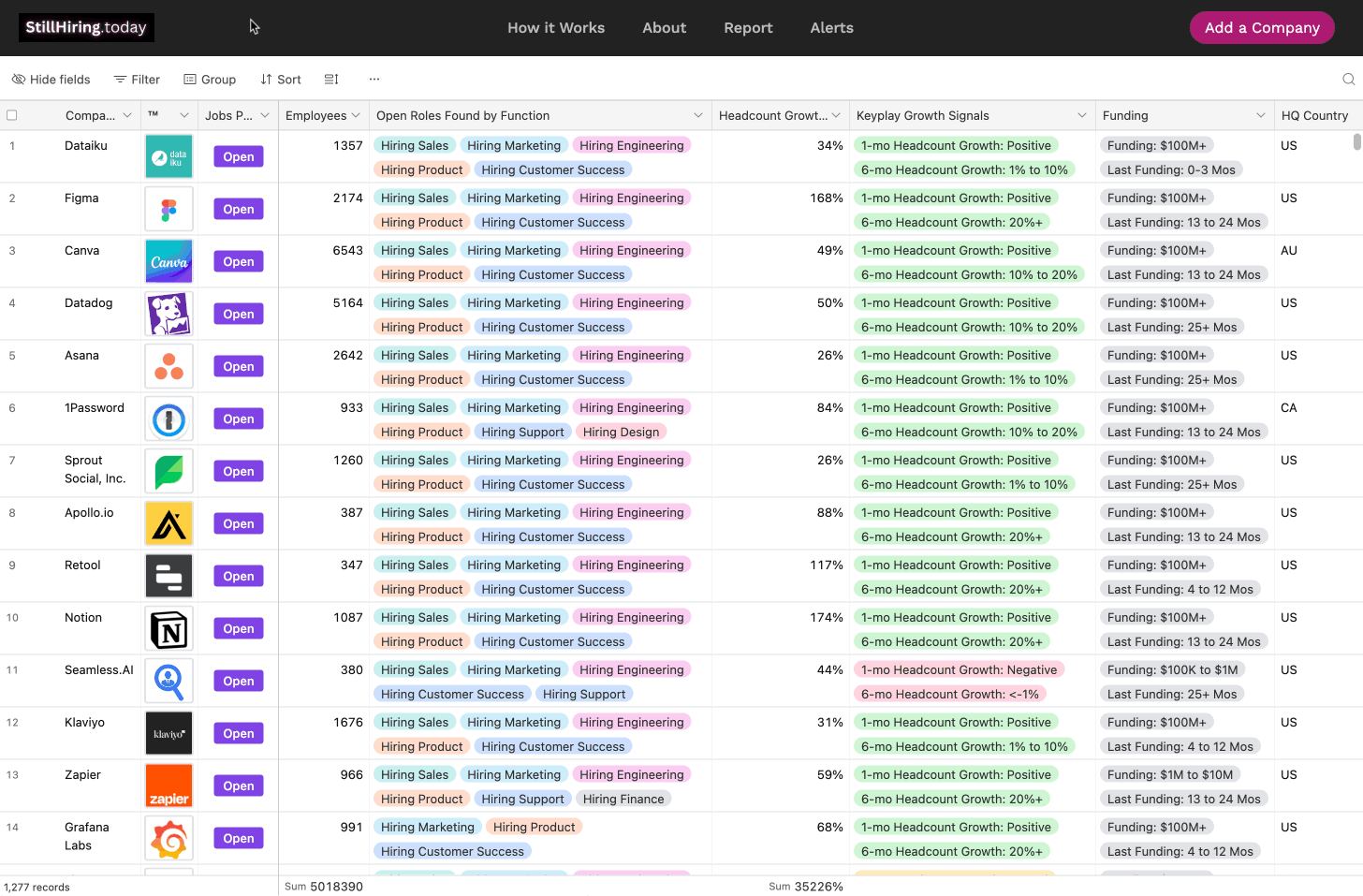Click the Employees sum 5018390 summary

coord(324,887)
